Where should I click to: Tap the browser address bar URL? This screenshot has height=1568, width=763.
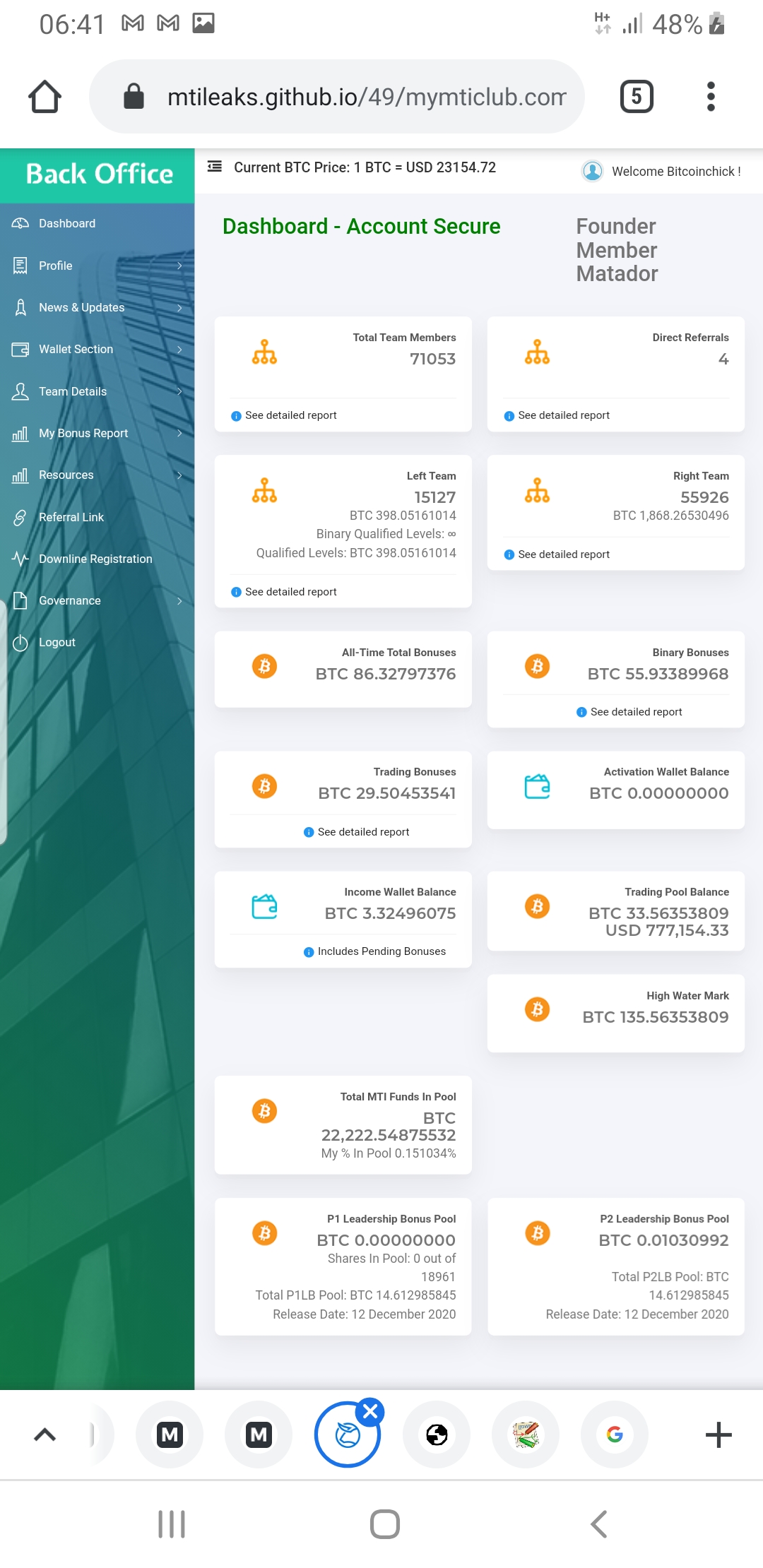[366, 97]
